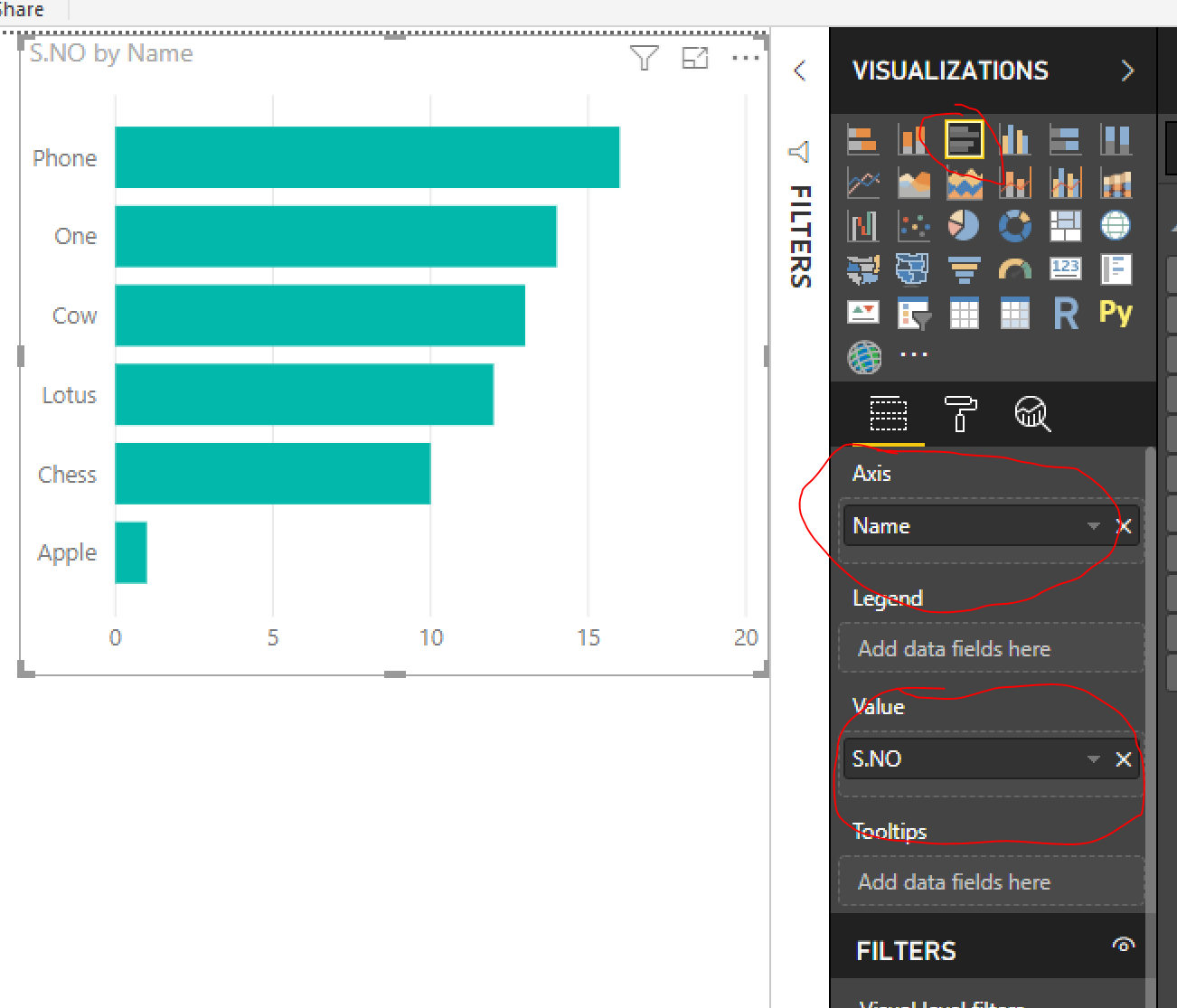Select the slicer visualization
Screen dimensions: 1177x1008
coord(914,313)
